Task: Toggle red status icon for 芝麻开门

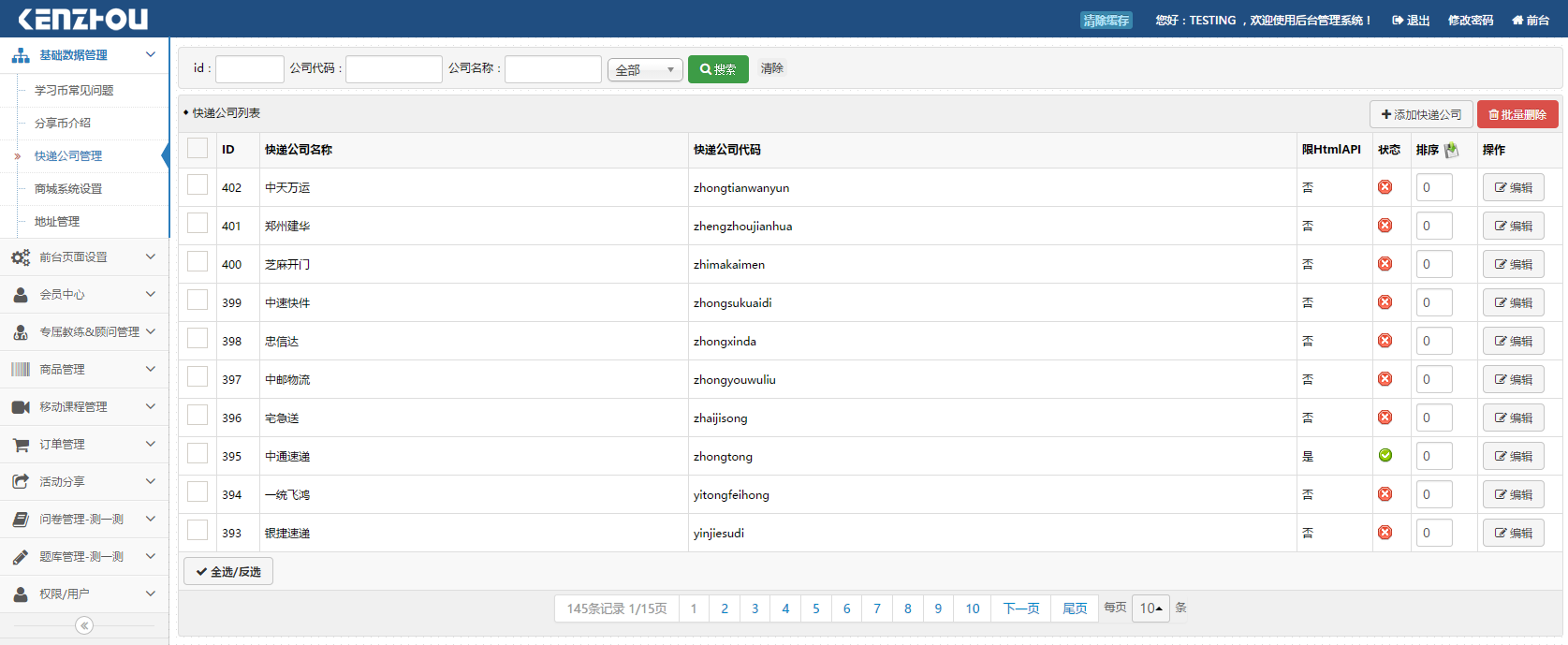Action: coord(1385,264)
